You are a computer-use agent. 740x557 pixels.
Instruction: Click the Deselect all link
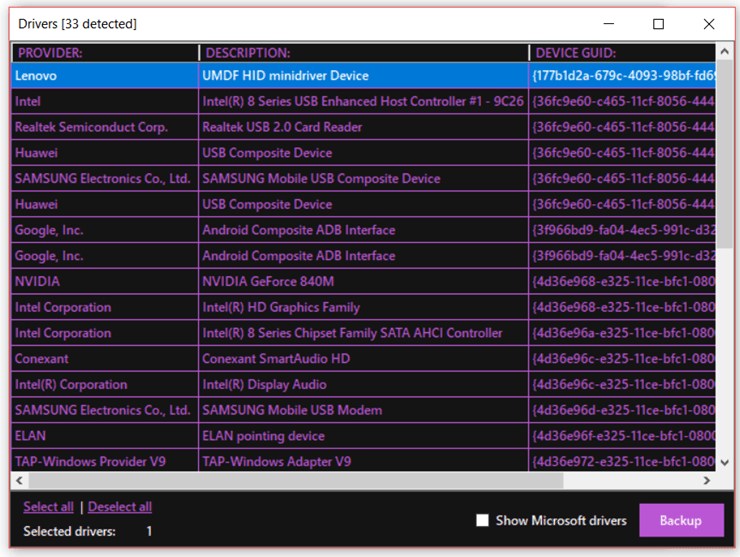[120, 506]
